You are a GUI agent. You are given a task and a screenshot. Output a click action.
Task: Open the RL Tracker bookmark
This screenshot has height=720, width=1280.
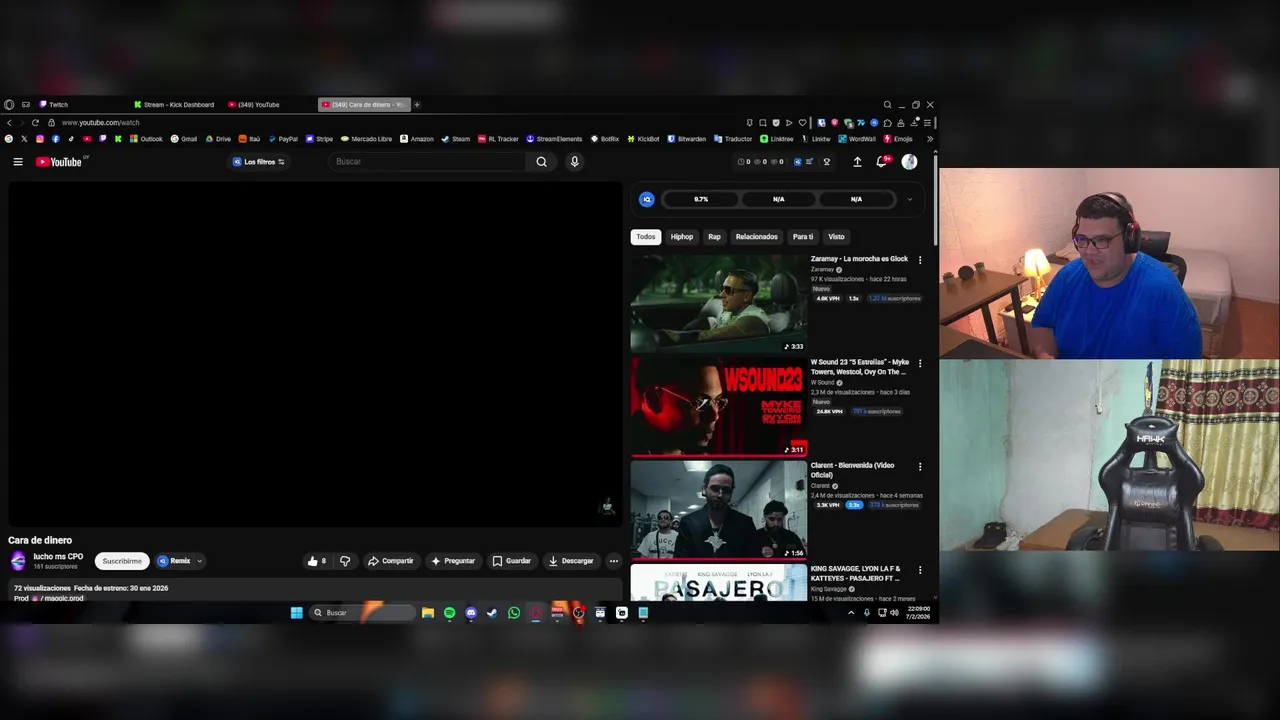click(498, 139)
